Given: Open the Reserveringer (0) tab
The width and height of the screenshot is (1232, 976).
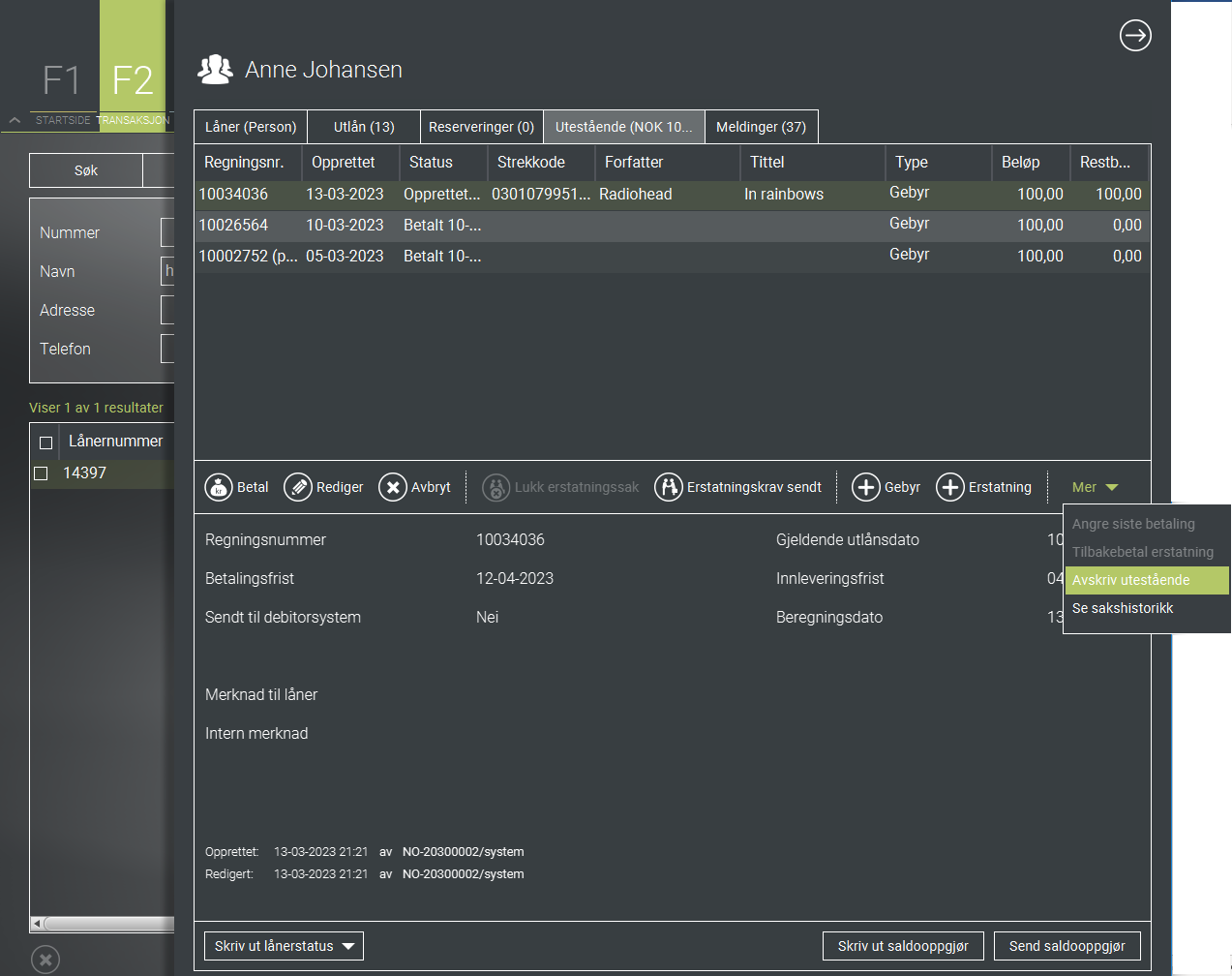Looking at the screenshot, I should click(481, 127).
